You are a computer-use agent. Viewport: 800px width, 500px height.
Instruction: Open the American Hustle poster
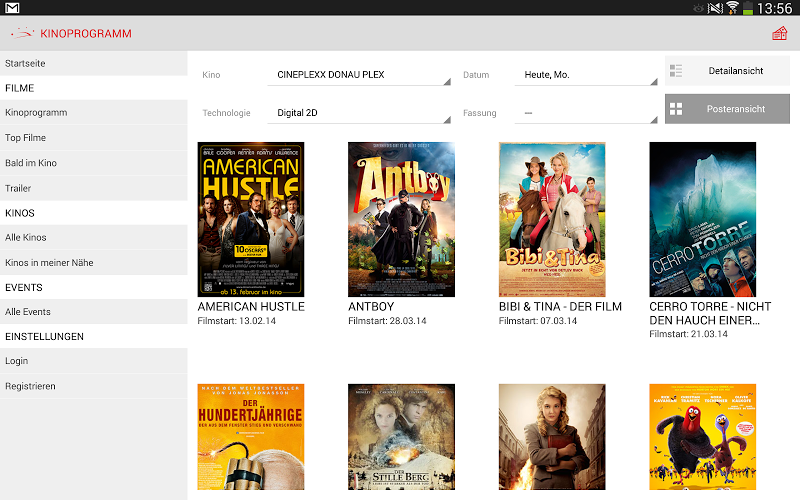[251, 219]
